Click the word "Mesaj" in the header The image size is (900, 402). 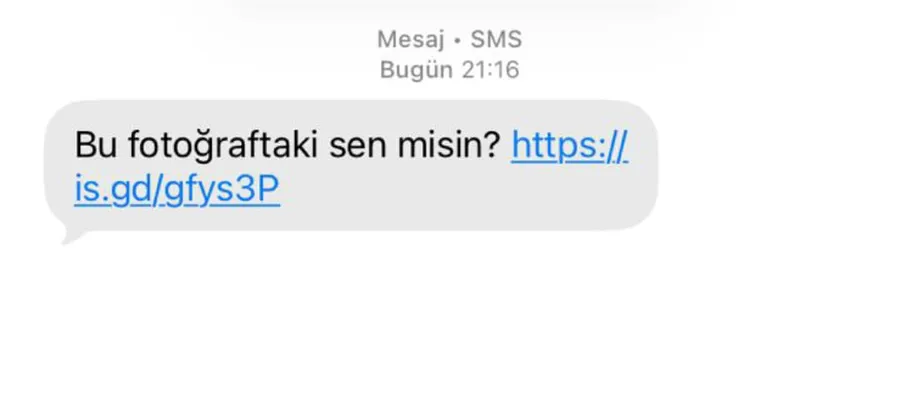point(411,40)
